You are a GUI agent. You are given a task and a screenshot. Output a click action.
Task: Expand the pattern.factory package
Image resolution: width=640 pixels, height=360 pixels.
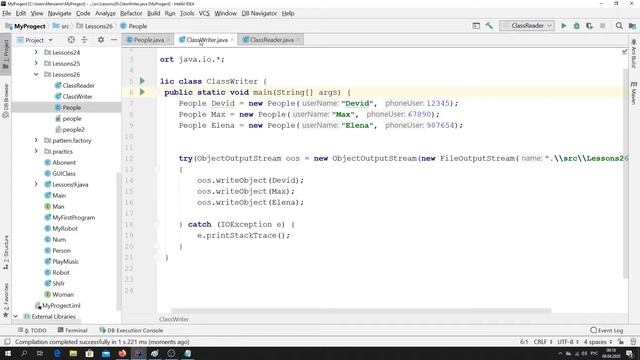(x=36, y=140)
